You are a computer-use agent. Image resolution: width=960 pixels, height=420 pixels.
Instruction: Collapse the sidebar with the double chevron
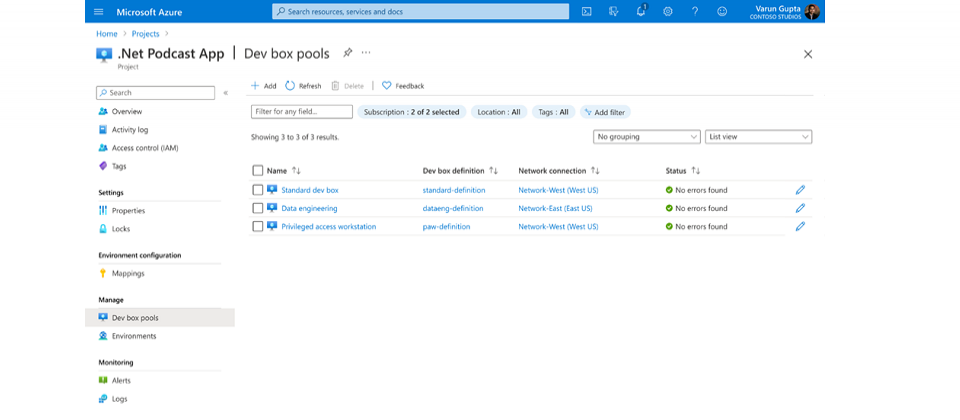[226, 93]
